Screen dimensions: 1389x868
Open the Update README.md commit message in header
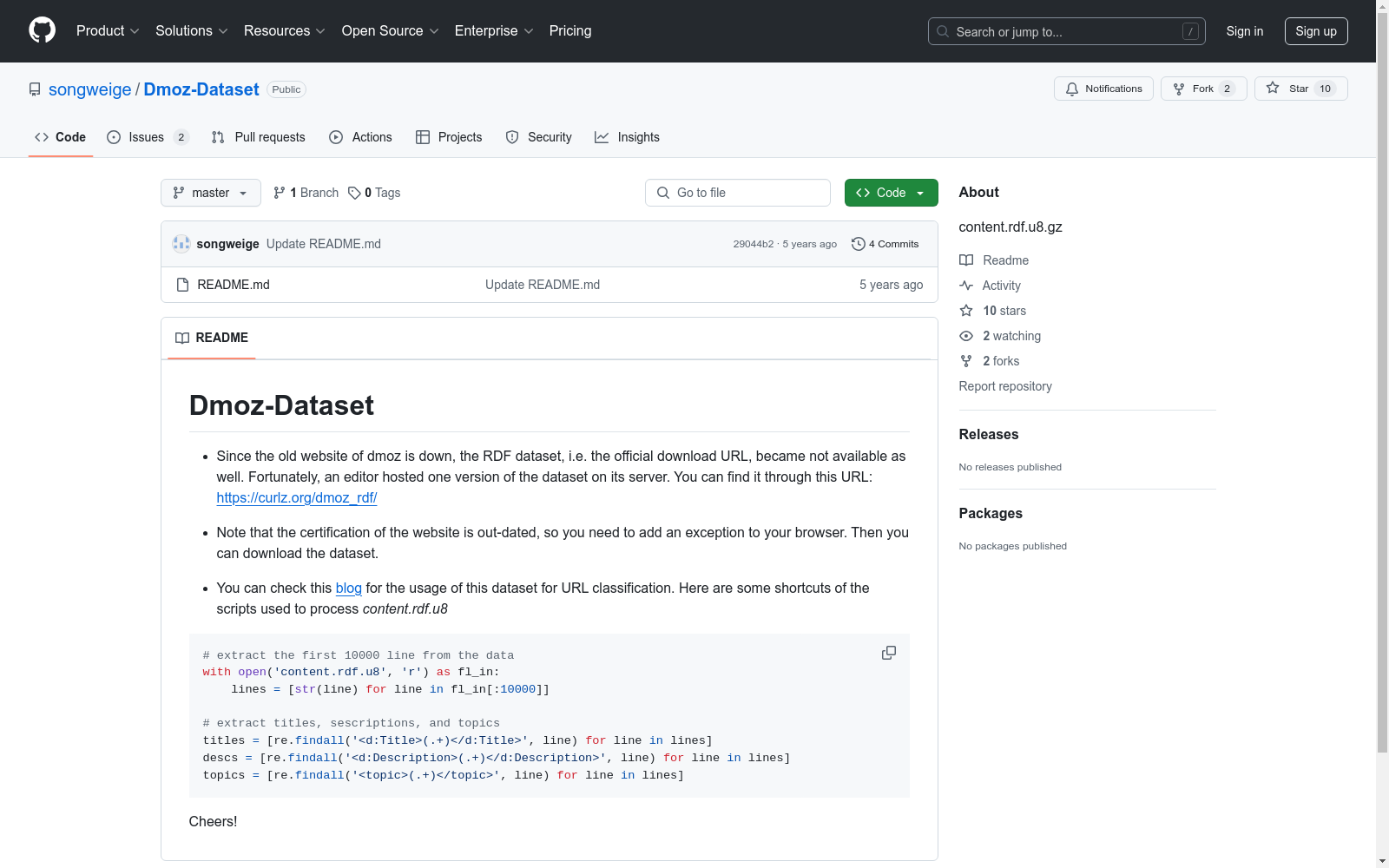point(324,244)
